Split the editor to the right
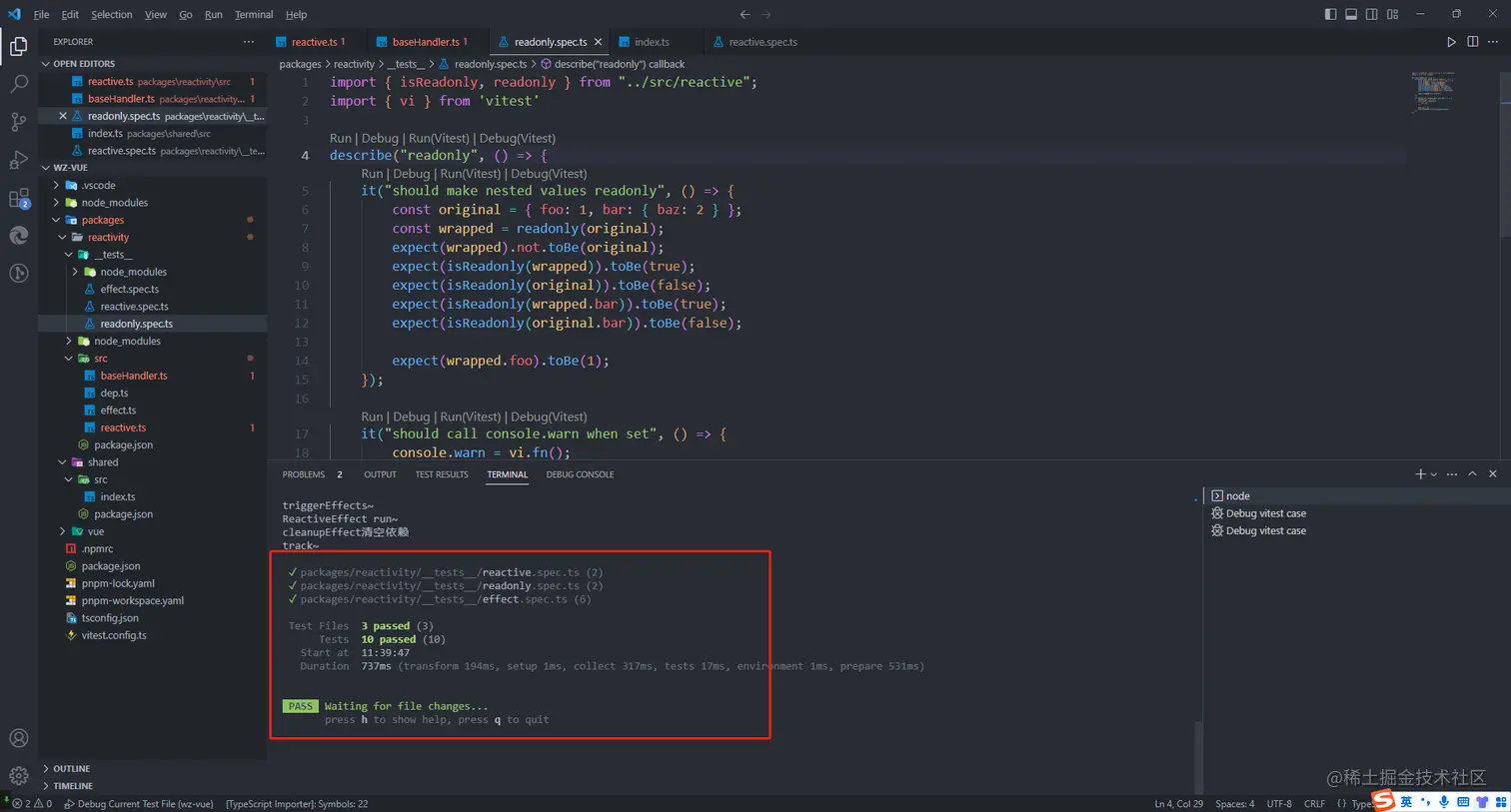The width and height of the screenshot is (1511, 812). [1473, 42]
